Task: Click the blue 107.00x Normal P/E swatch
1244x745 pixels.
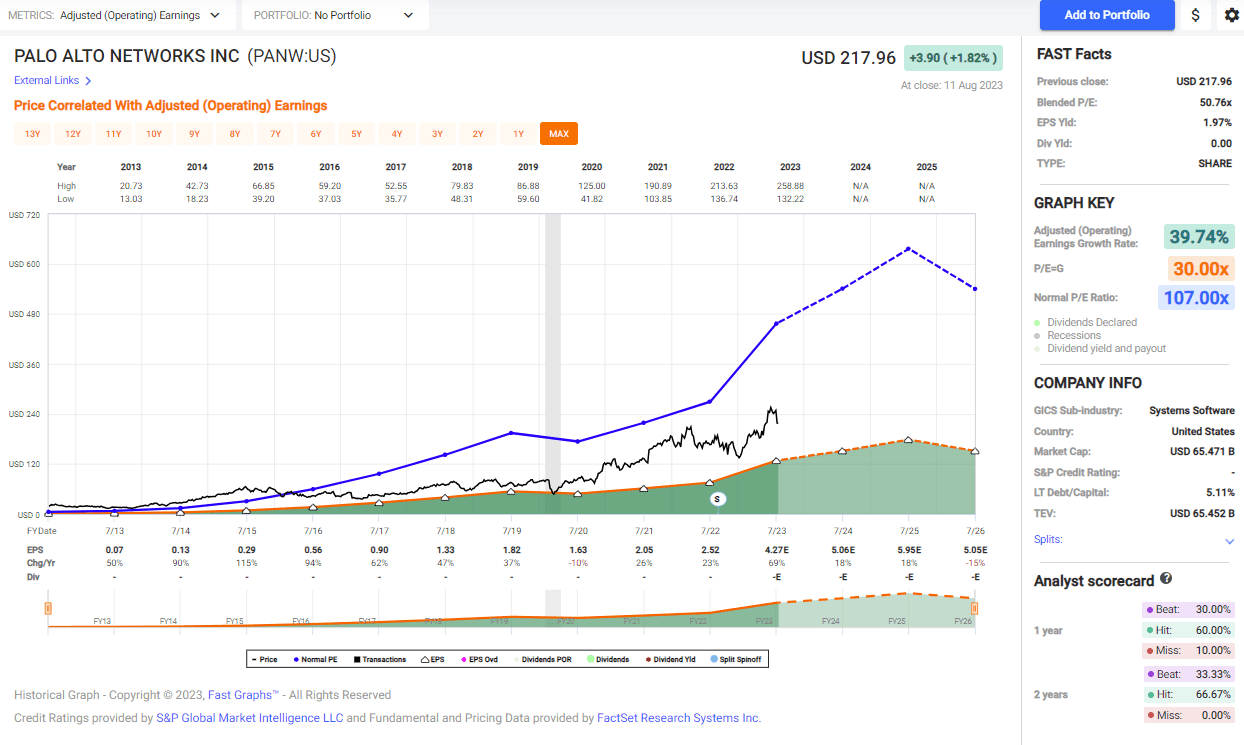Action: click(1196, 298)
